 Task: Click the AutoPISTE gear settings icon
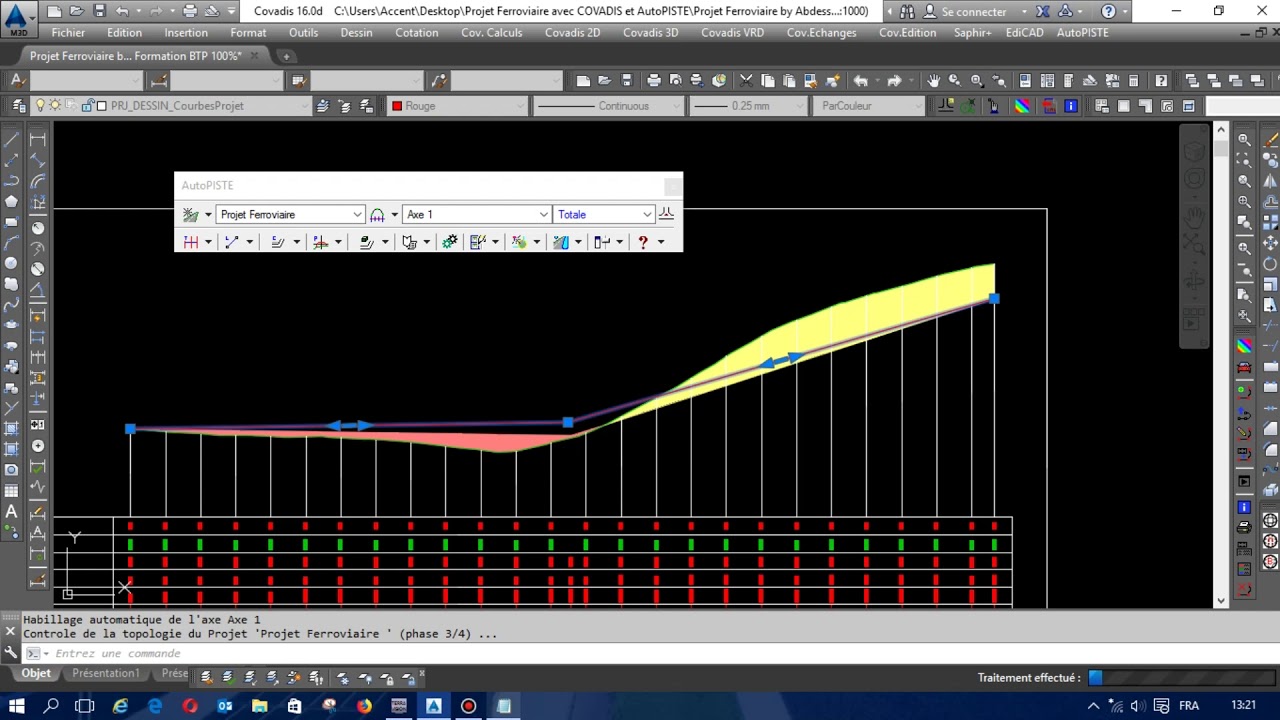click(450, 242)
